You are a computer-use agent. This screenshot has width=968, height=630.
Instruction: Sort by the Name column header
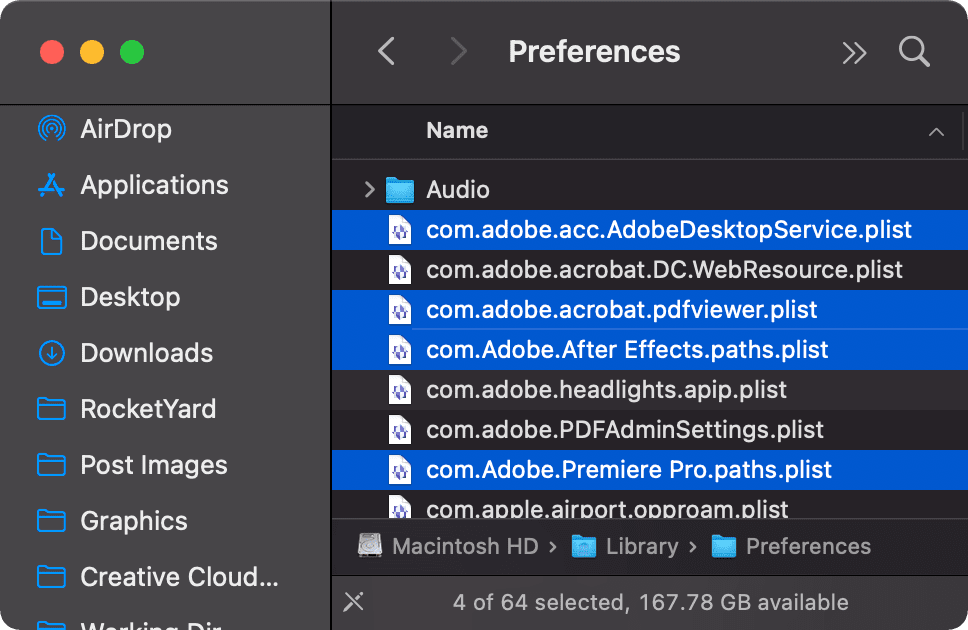click(457, 130)
